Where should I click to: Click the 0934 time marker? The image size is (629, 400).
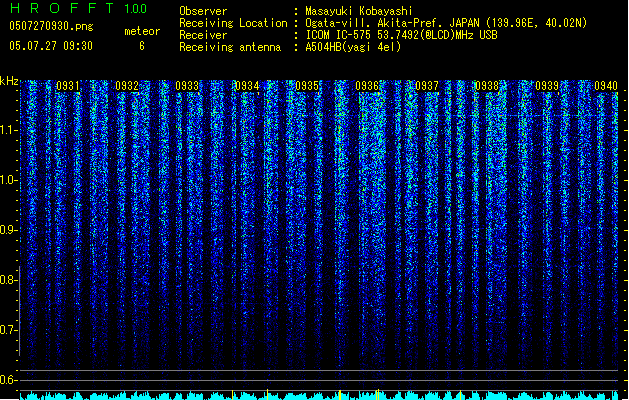(x=247, y=86)
